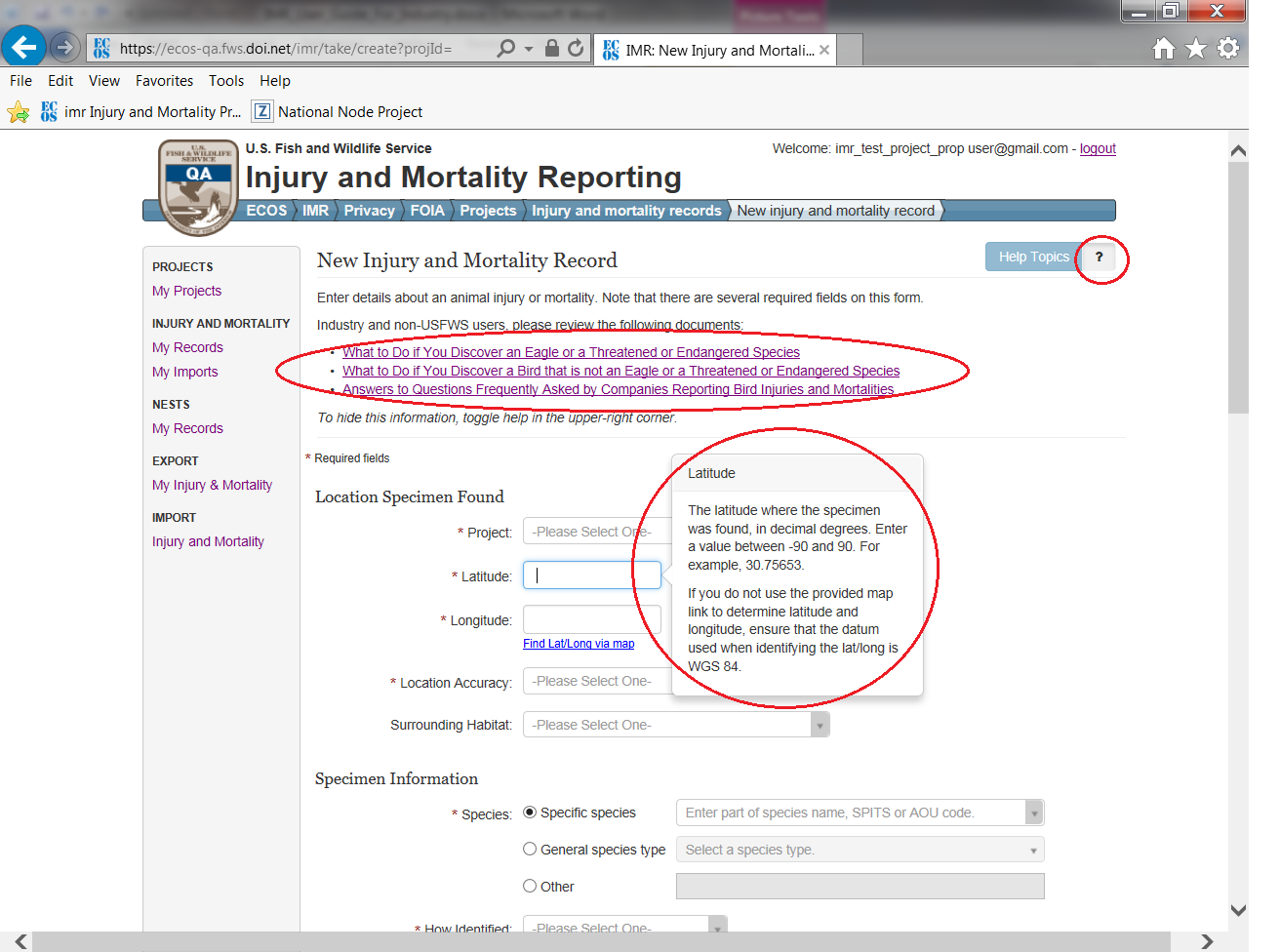Open browser settings gear icon
Screen dimensions: 1280x952
pyautogui.click(x=1228, y=48)
